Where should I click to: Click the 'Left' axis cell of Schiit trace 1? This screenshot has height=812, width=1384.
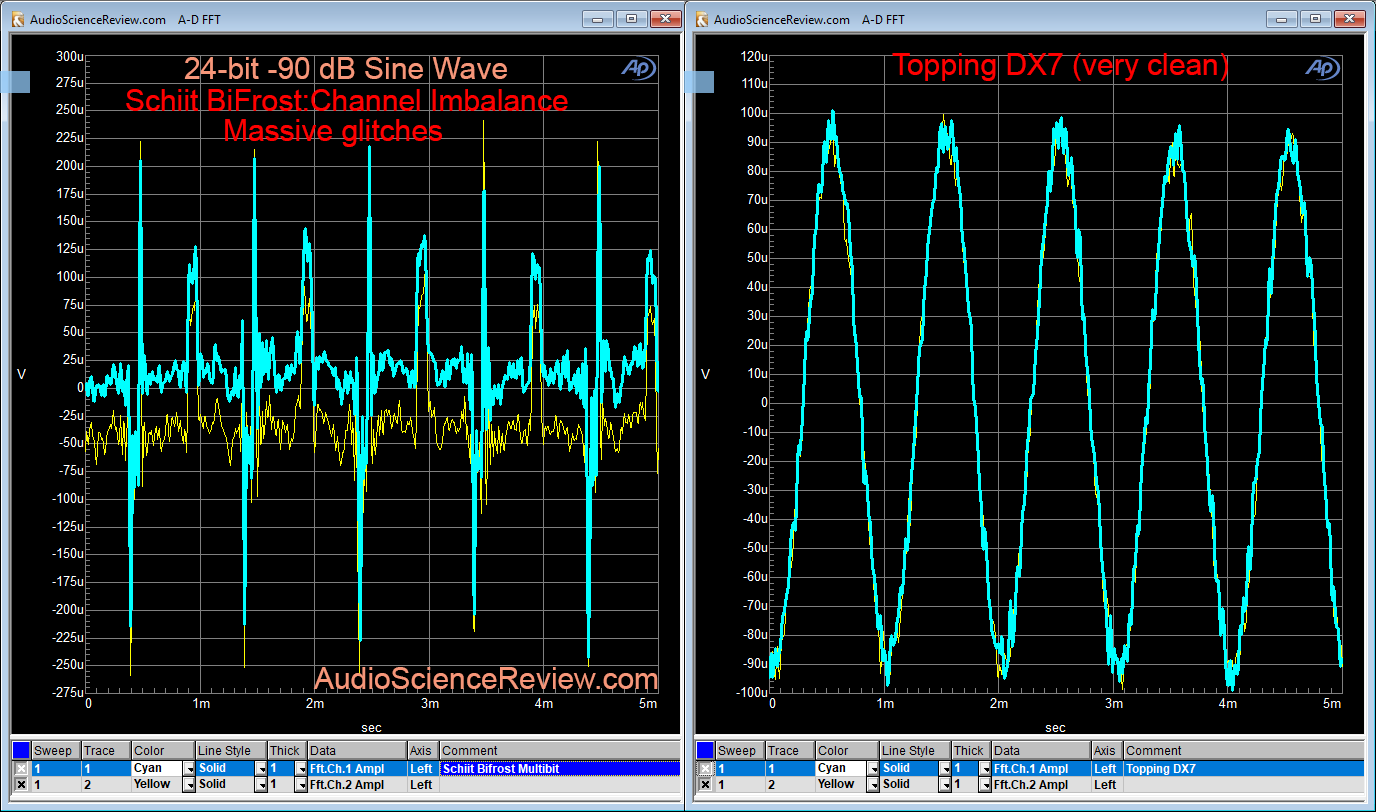pos(423,768)
